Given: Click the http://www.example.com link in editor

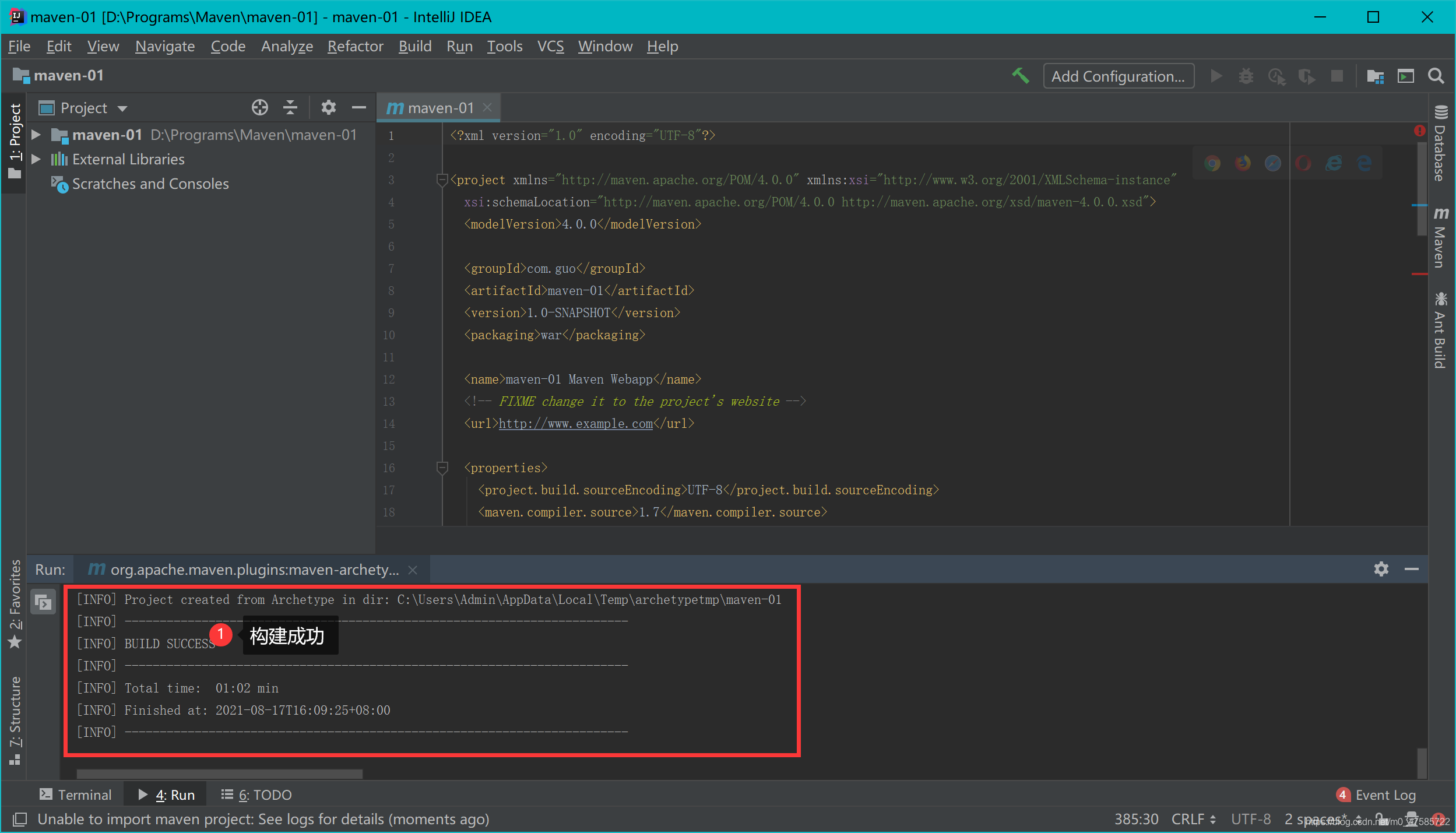Looking at the screenshot, I should [x=575, y=424].
